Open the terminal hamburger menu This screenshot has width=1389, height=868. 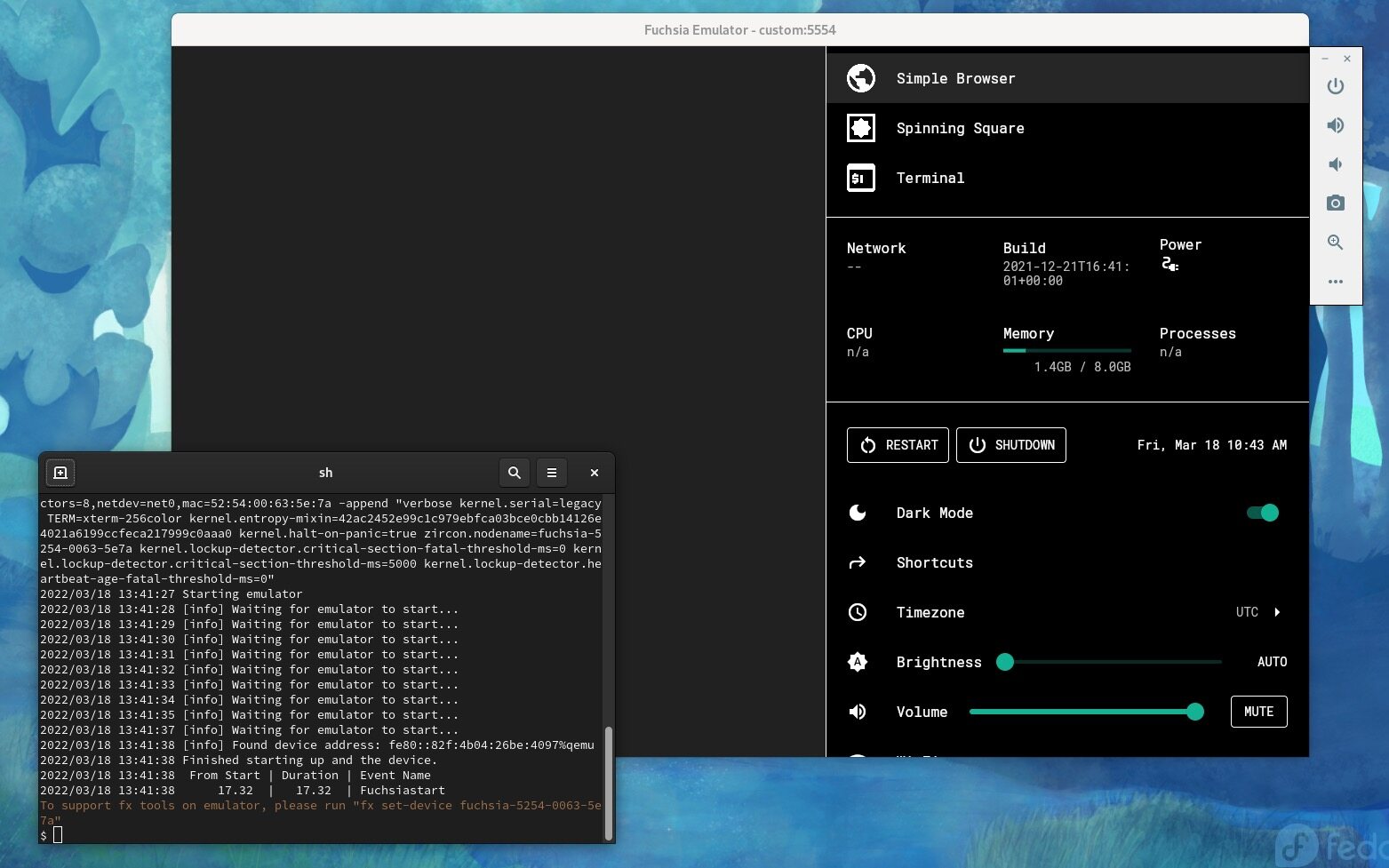[551, 473]
